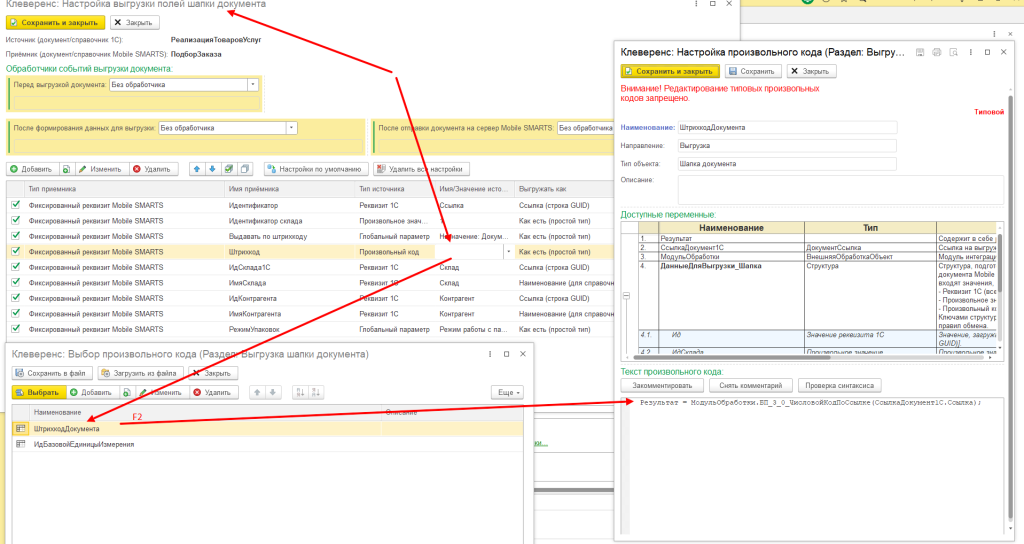Click the Результат code line in the code editor

[x=810, y=403]
